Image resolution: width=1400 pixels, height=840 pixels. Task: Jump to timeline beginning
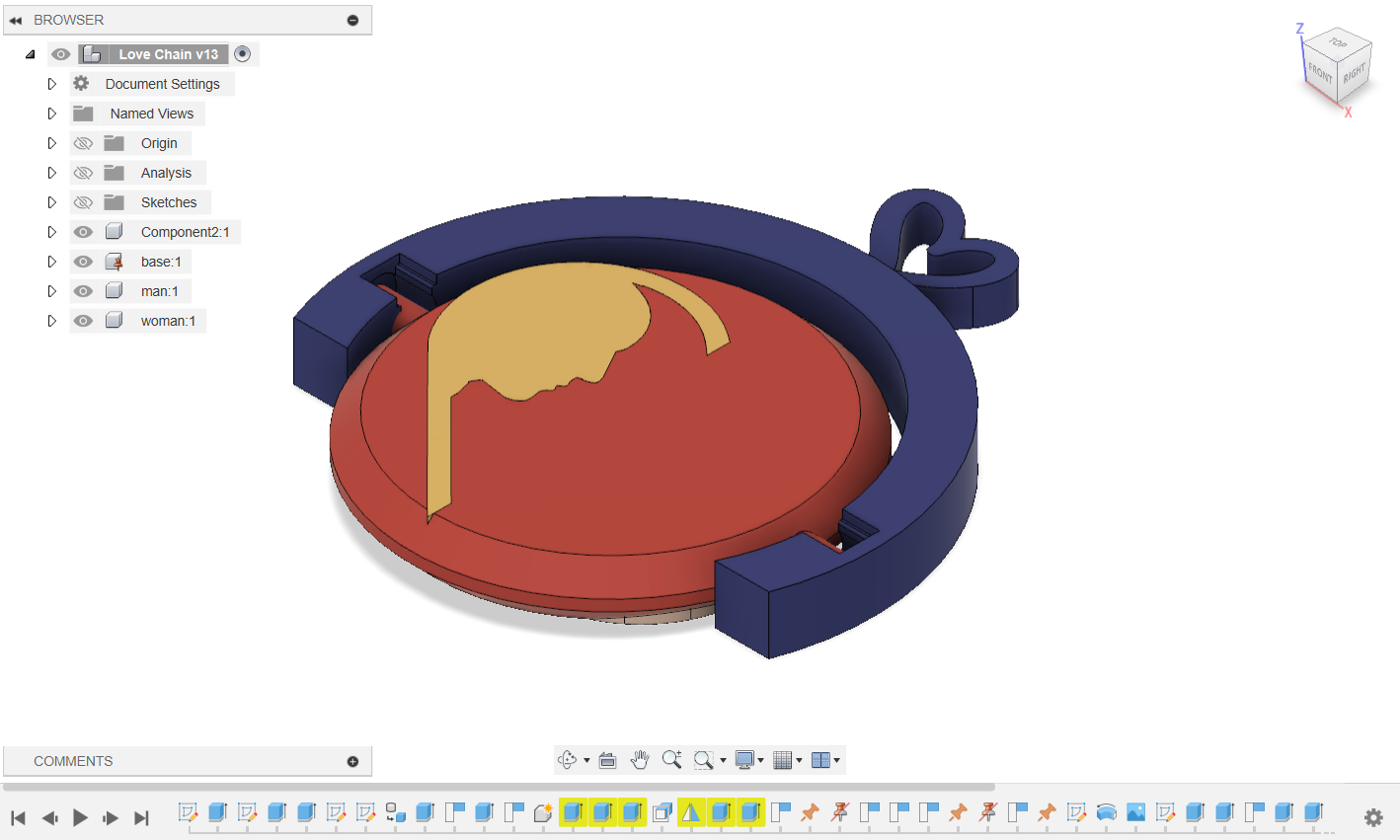pyautogui.click(x=18, y=817)
